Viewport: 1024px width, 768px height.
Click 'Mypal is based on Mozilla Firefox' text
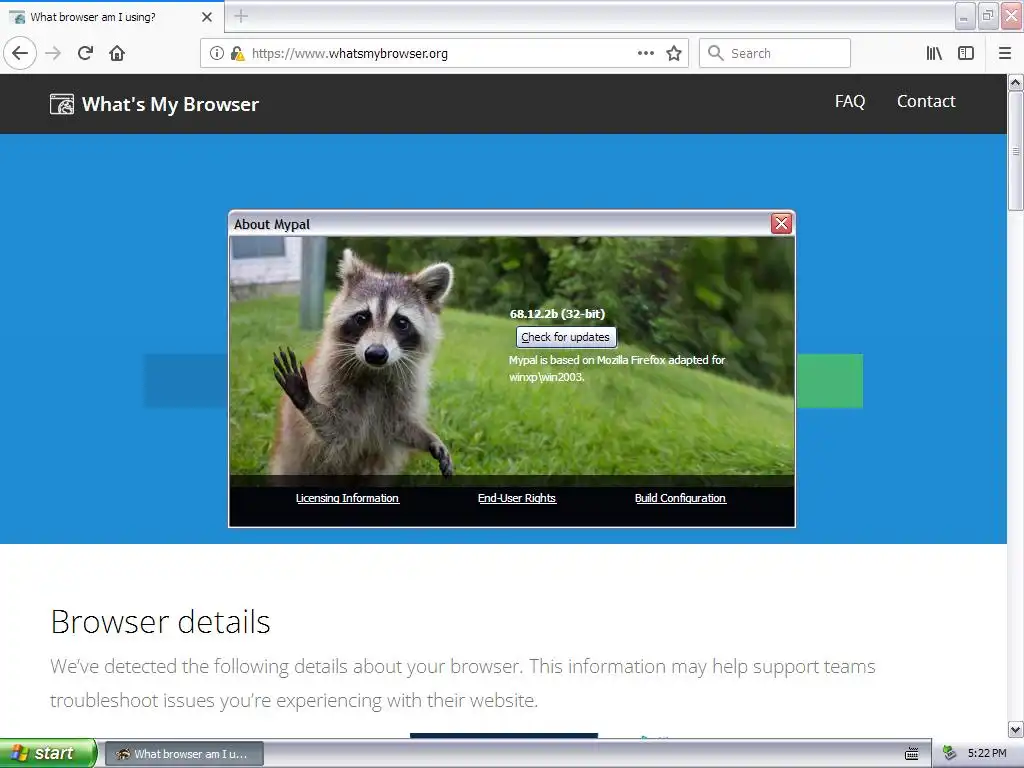click(x=616, y=368)
